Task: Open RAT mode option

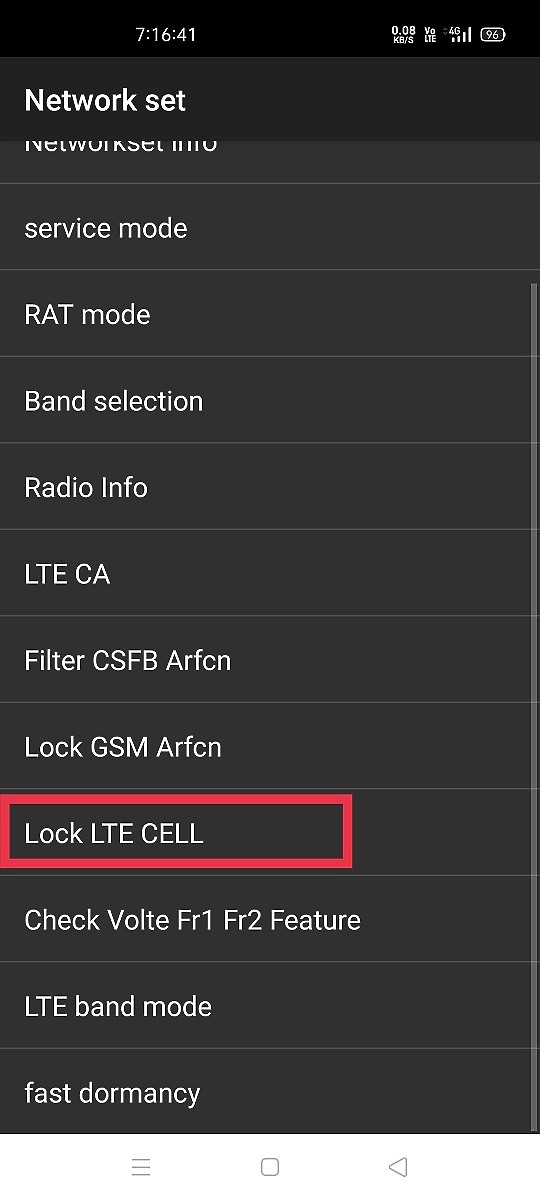Action: tap(270, 313)
